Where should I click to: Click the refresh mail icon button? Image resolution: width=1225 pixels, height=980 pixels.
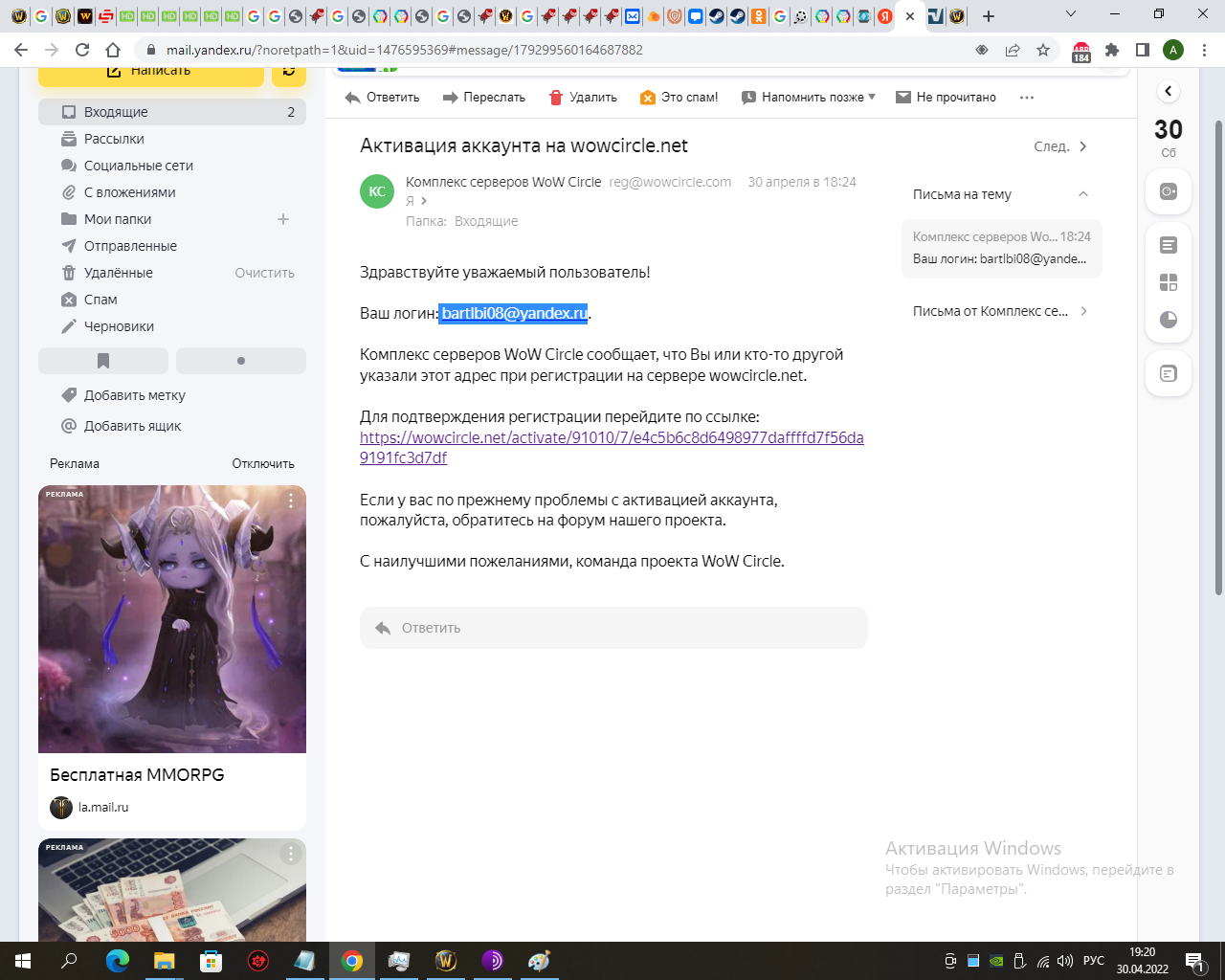click(289, 72)
